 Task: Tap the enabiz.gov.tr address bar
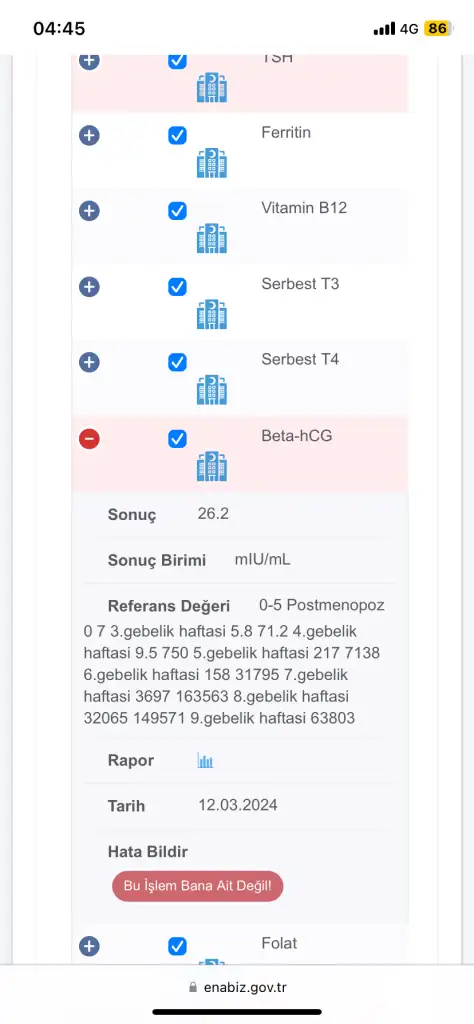tap(237, 987)
